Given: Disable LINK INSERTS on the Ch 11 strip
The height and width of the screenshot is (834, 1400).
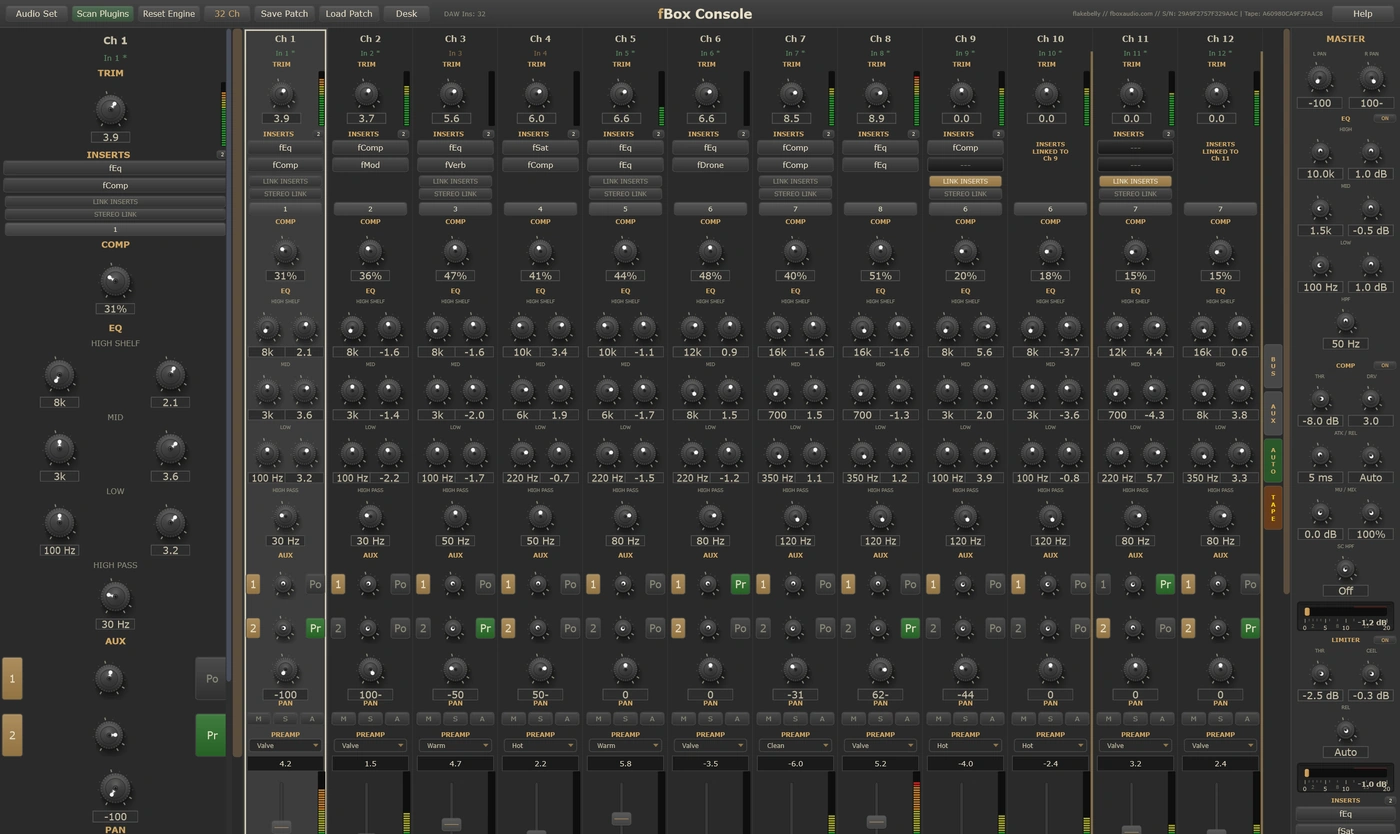Looking at the screenshot, I should (1135, 181).
